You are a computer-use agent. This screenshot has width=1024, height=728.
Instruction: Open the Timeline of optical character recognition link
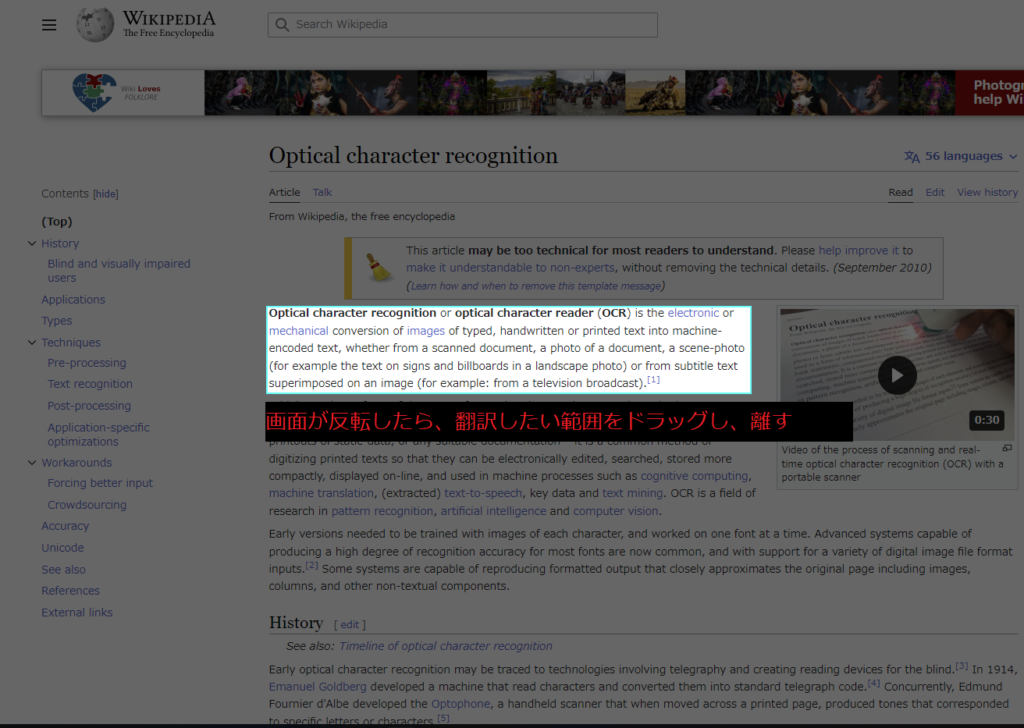click(445, 646)
